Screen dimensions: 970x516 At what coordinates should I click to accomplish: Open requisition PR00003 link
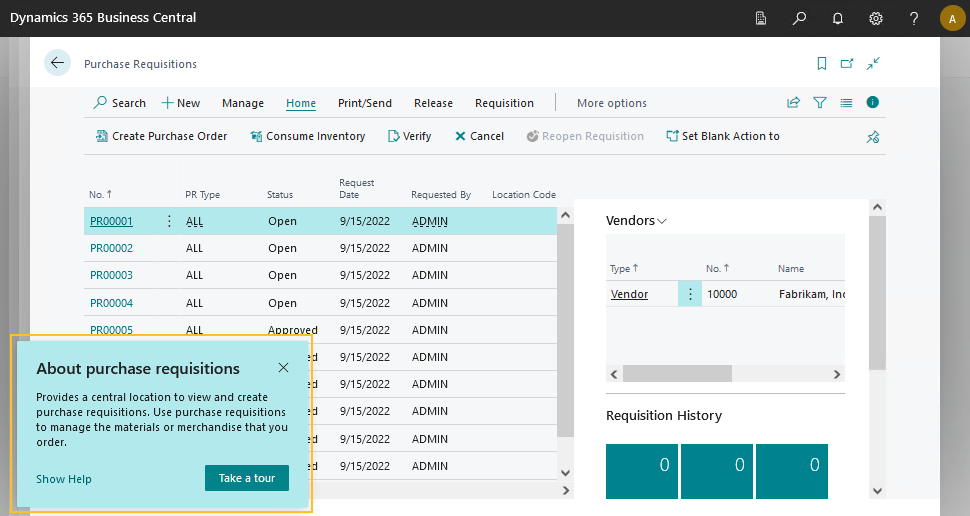[x=111, y=275]
